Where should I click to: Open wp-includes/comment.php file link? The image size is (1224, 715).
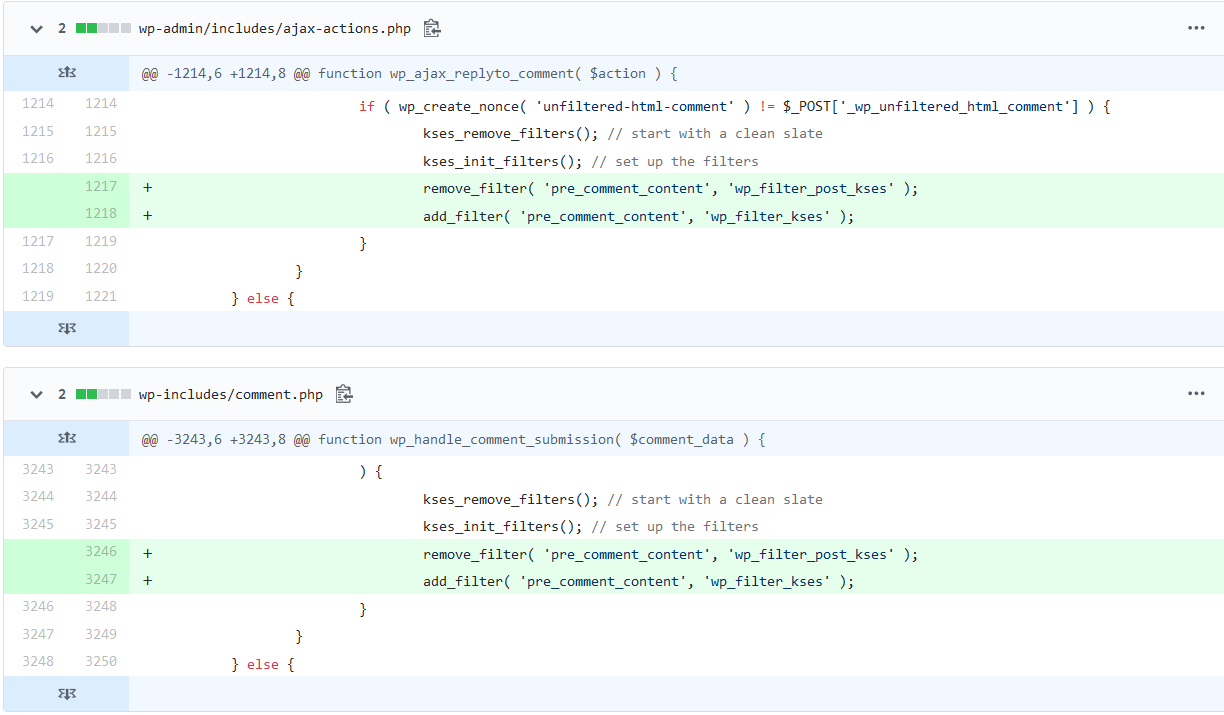[231, 395]
